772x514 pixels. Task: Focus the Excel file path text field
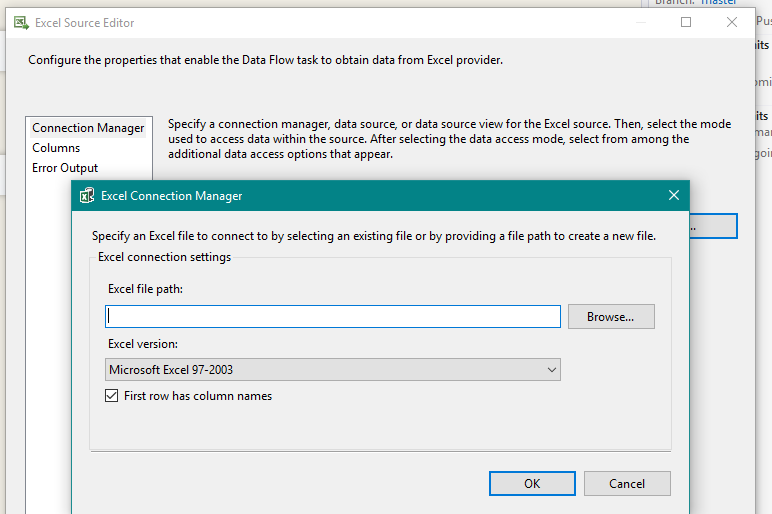click(x=333, y=317)
